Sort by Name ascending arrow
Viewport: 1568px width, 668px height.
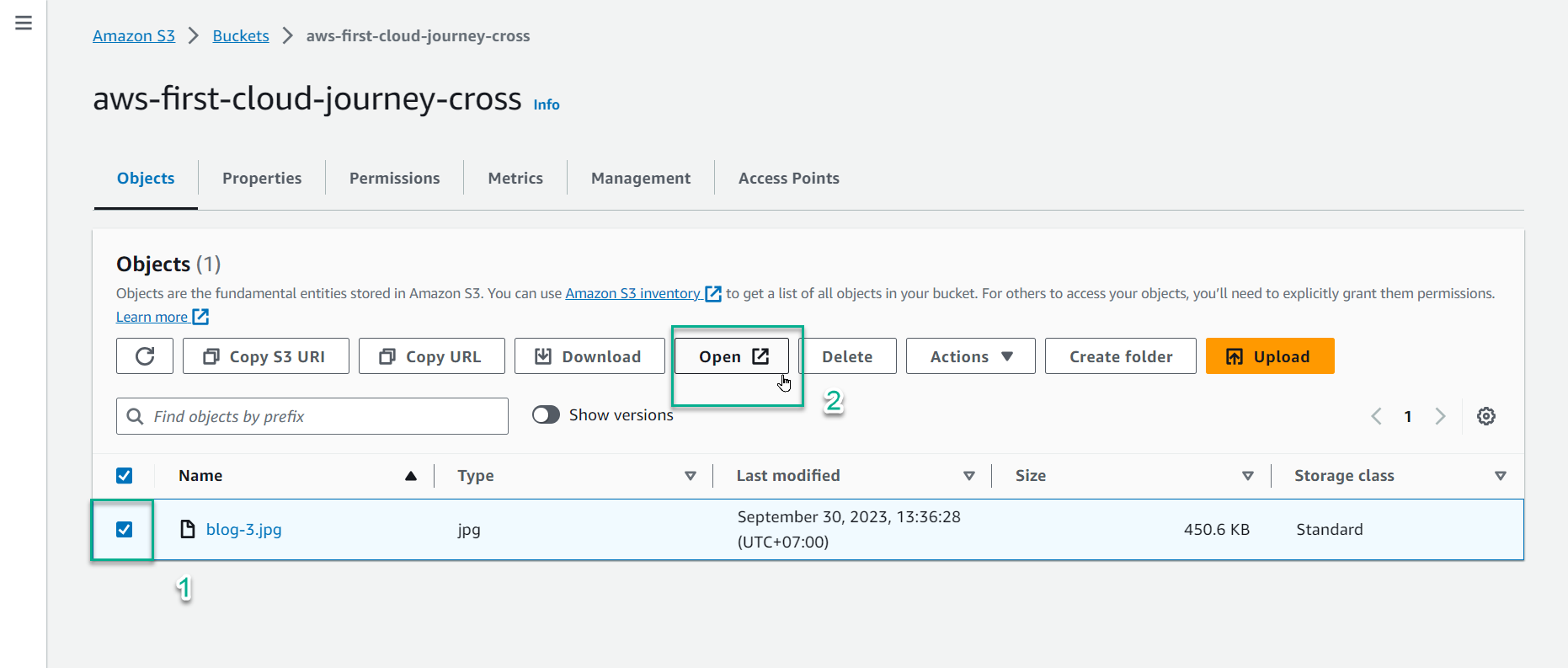(411, 476)
